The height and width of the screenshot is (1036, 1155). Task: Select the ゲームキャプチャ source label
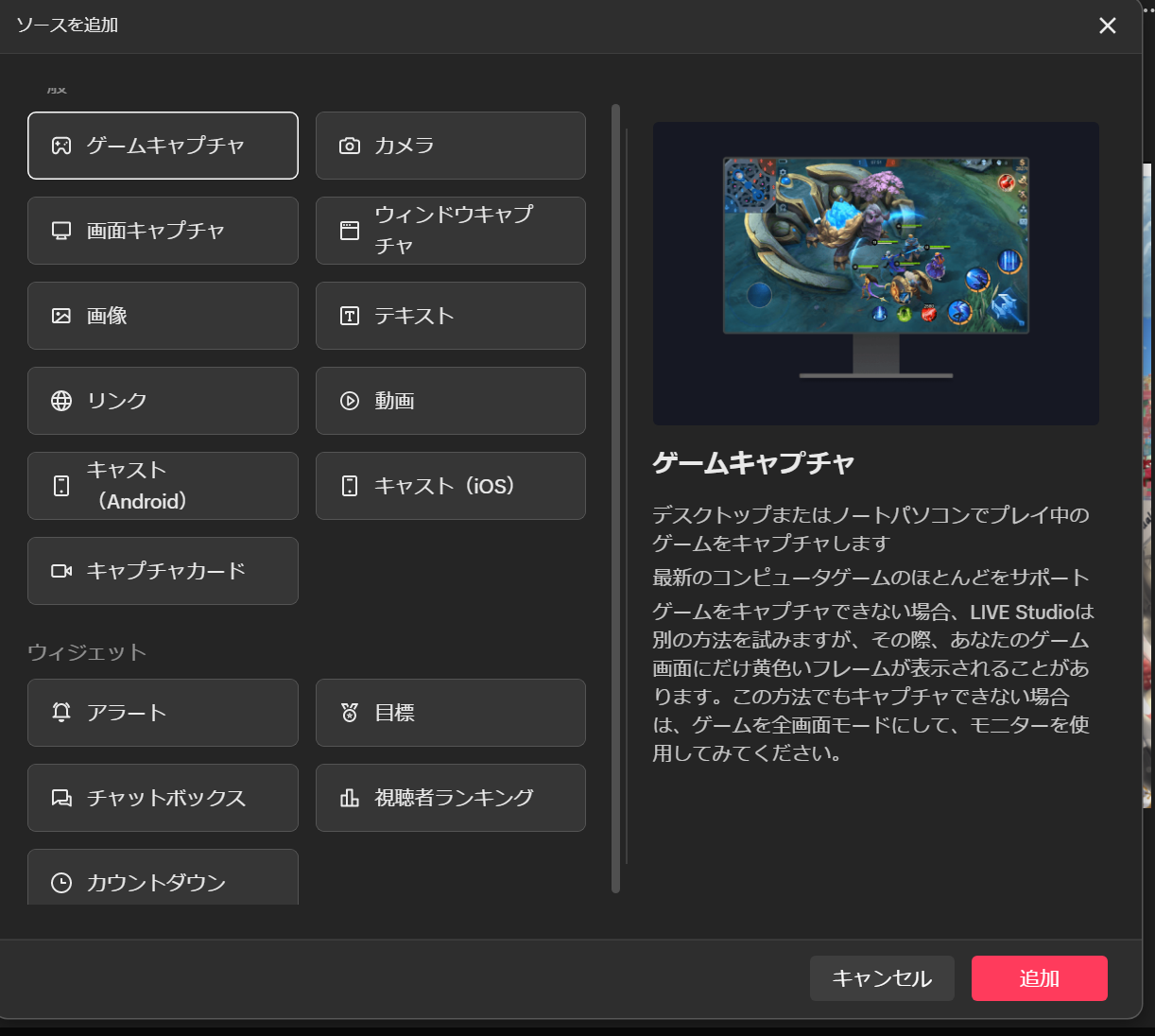(x=165, y=146)
